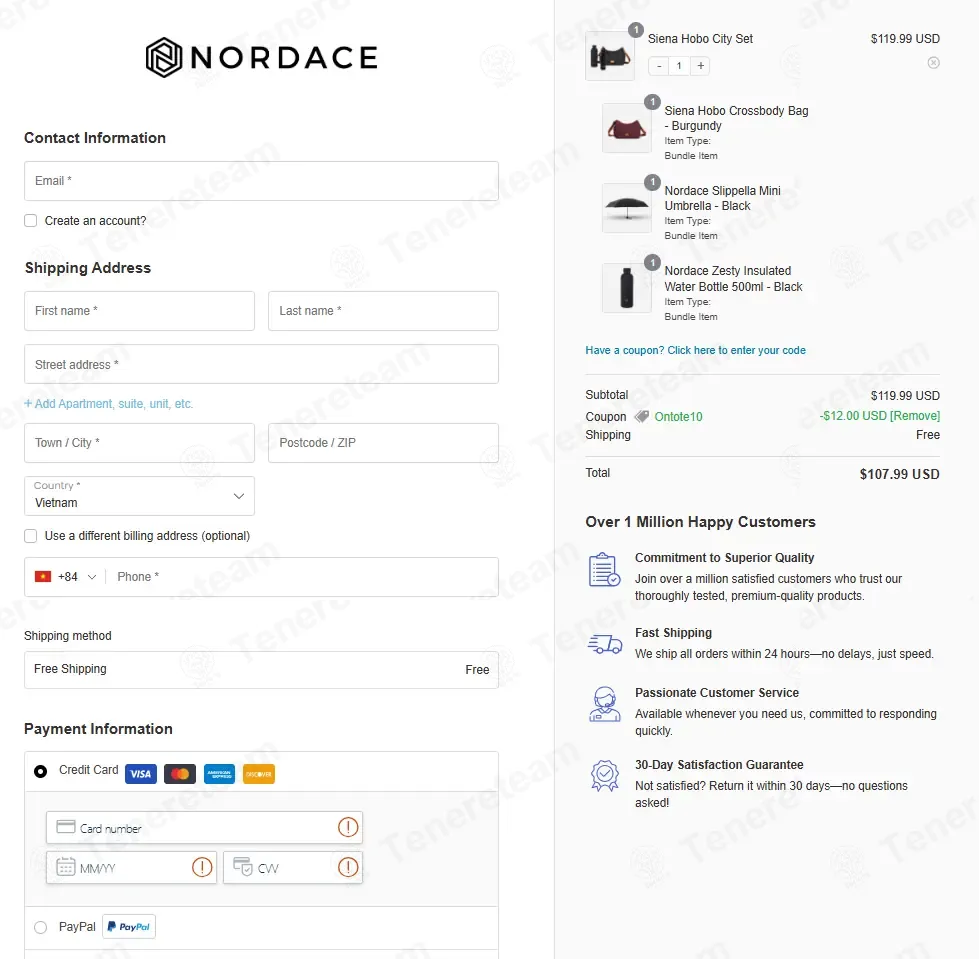Click the Mastercard icon
The width and height of the screenshot is (979, 959).
pos(180,774)
